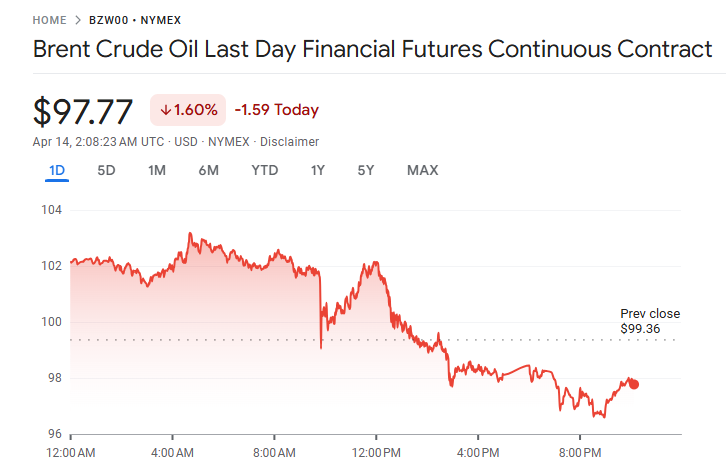The height and width of the screenshot is (472, 726).
Task: Switch to the 5D chart range
Action: pyautogui.click(x=106, y=170)
